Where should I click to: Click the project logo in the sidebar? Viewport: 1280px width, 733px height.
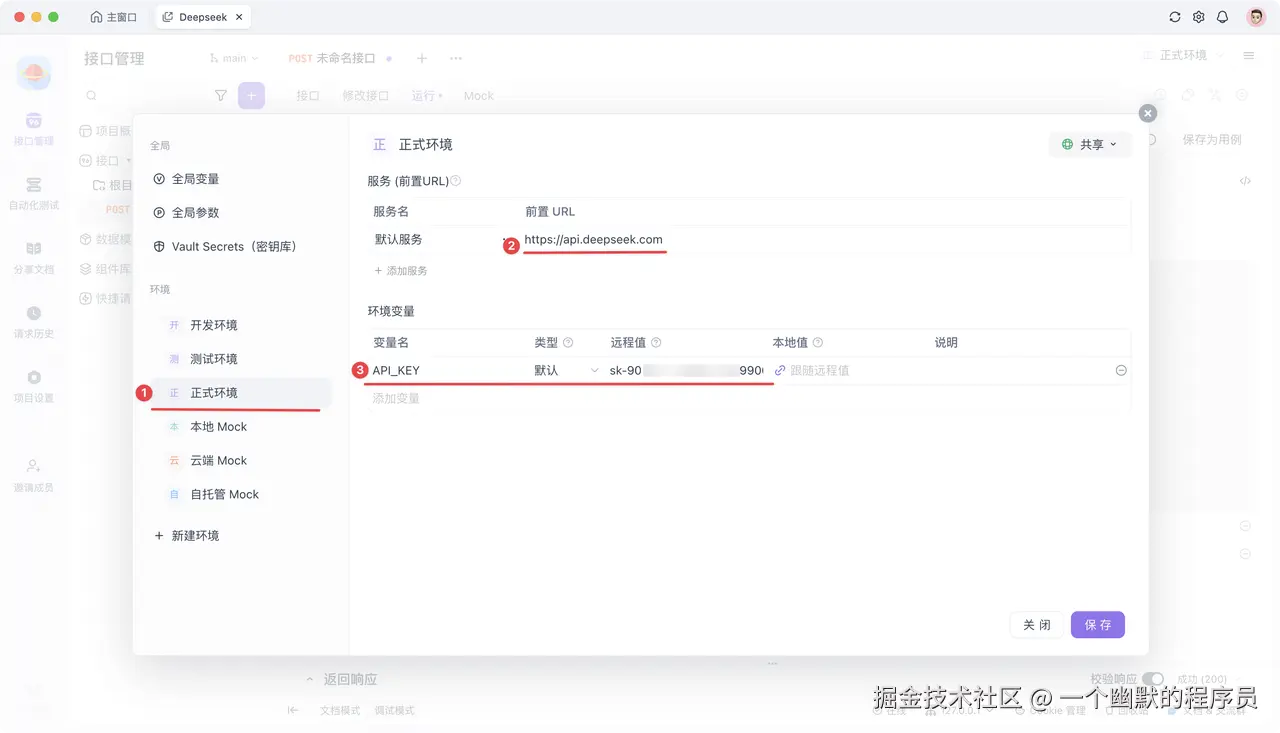point(34,72)
